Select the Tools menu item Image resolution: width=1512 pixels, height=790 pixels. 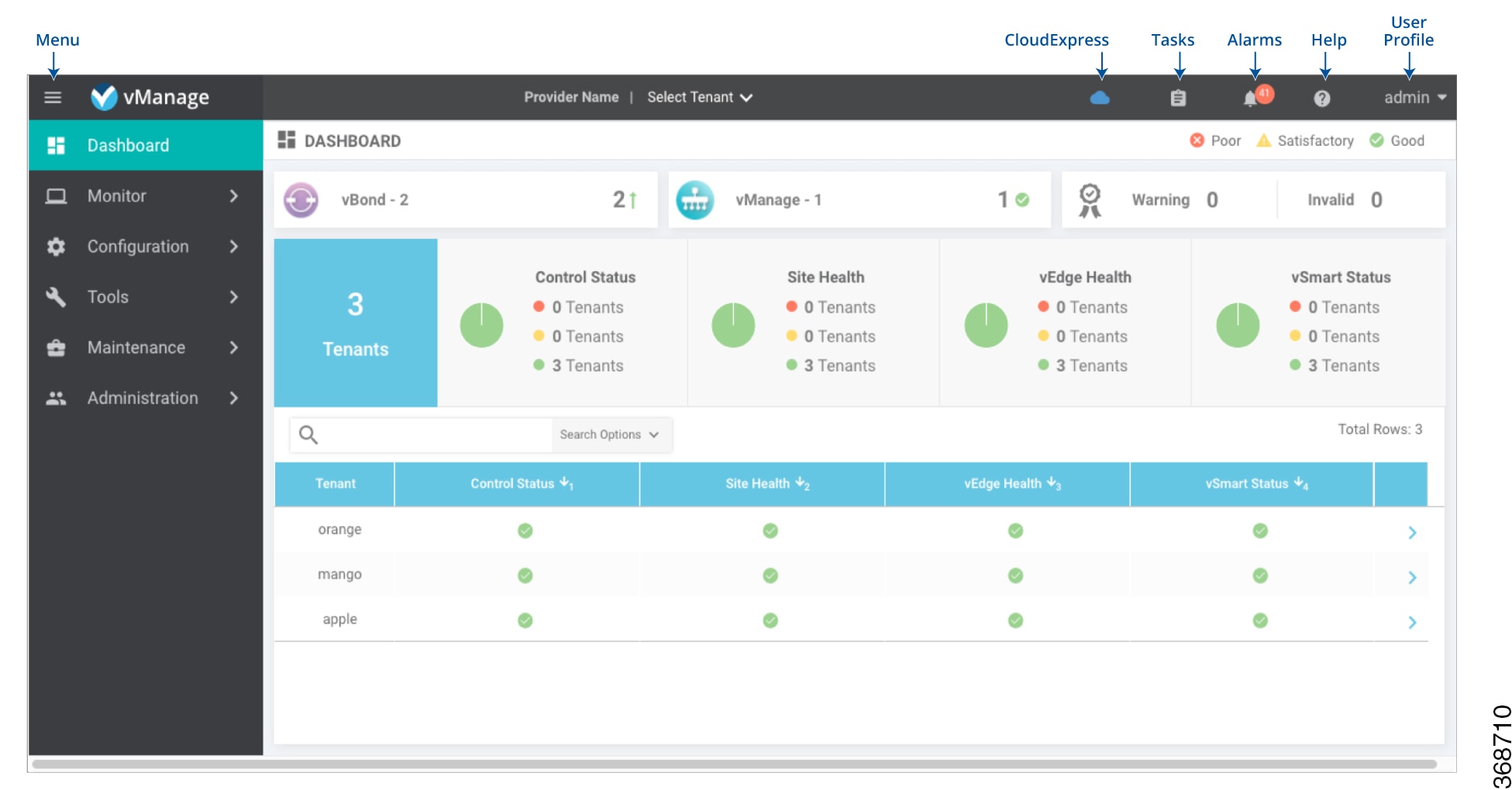pyautogui.click(x=108, y=296)
